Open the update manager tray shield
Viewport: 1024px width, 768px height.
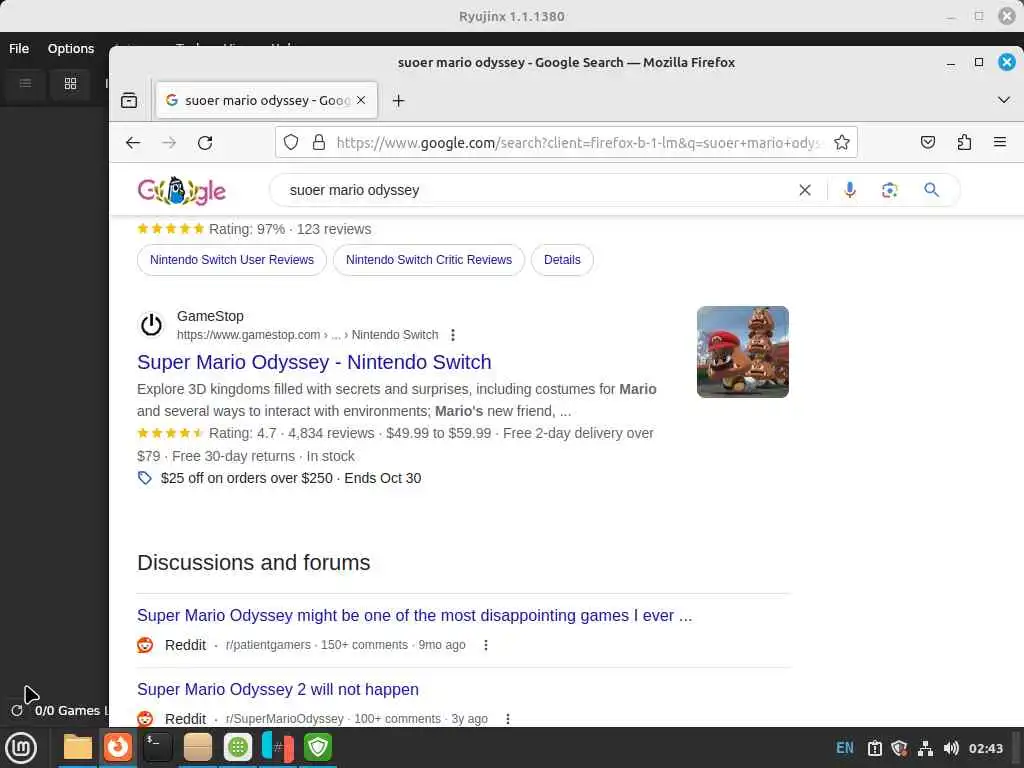click(x=899, y=748)
